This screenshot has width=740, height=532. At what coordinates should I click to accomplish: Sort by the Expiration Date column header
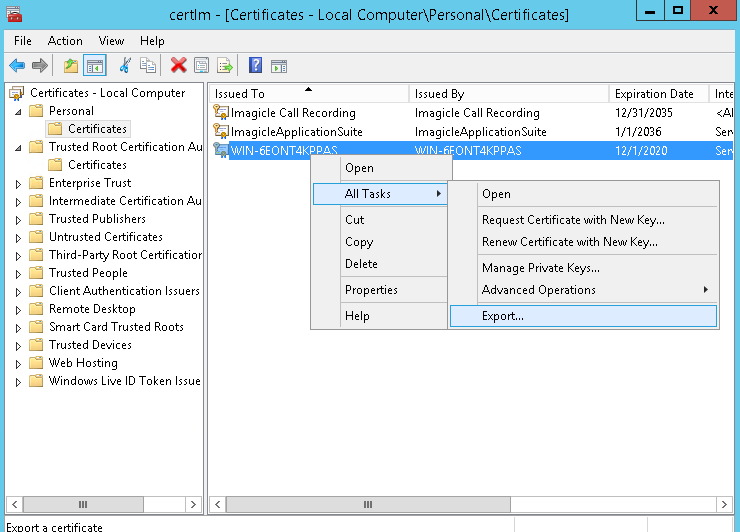tap(654, 94)
